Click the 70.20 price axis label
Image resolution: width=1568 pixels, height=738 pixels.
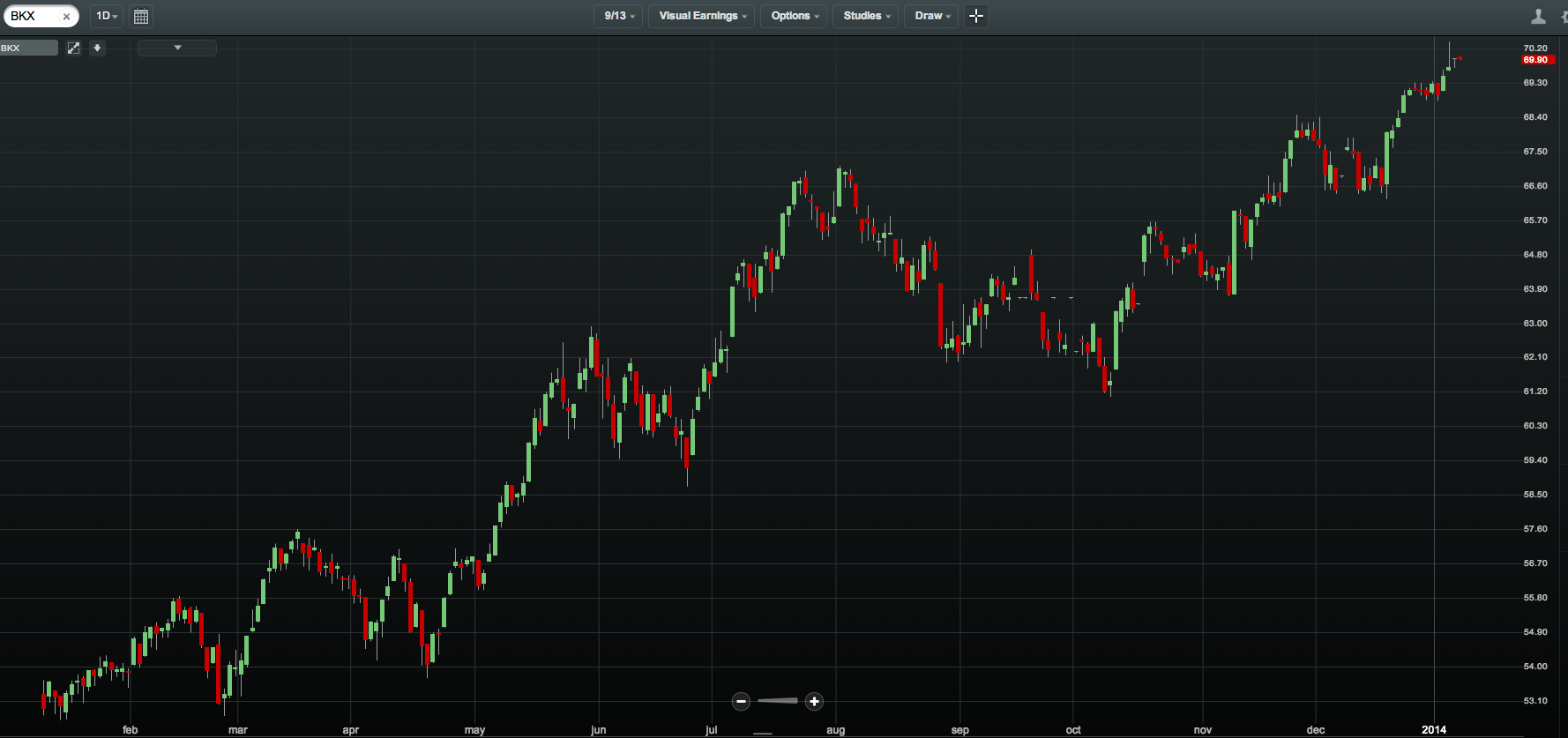(1535, 48)
